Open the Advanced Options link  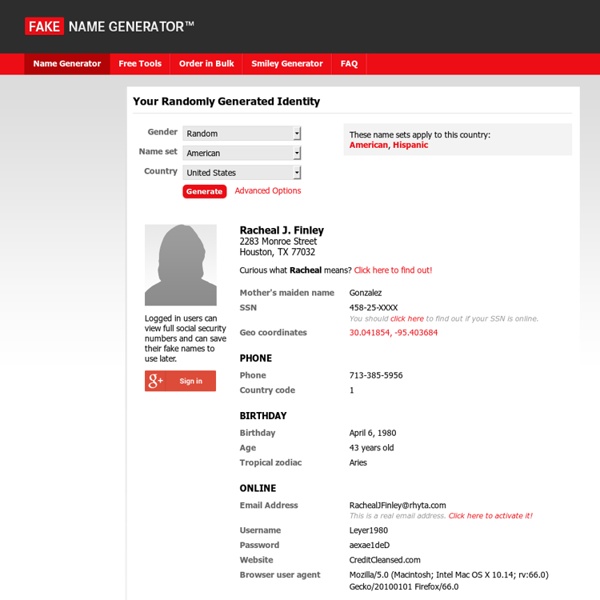[267, 191]
